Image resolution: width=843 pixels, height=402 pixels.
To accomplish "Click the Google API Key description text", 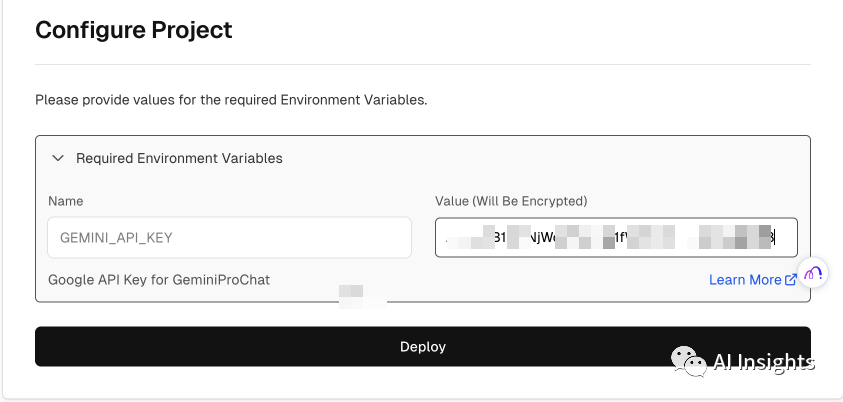I will click(159, 280).
